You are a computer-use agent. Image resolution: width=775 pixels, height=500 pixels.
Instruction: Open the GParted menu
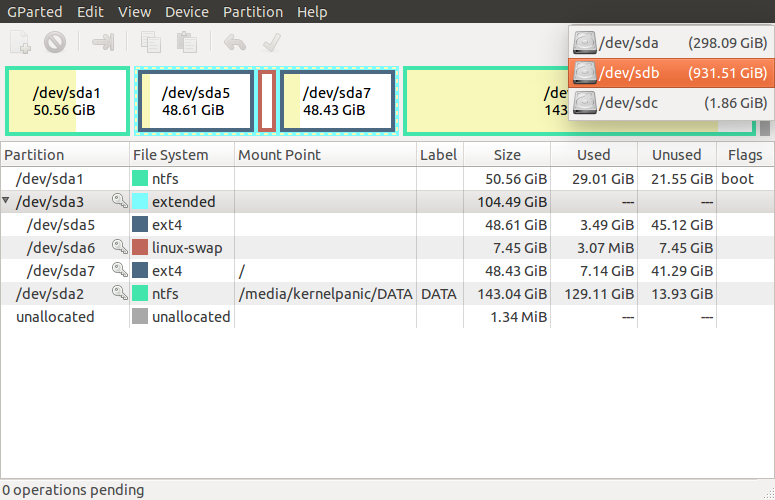35,11
